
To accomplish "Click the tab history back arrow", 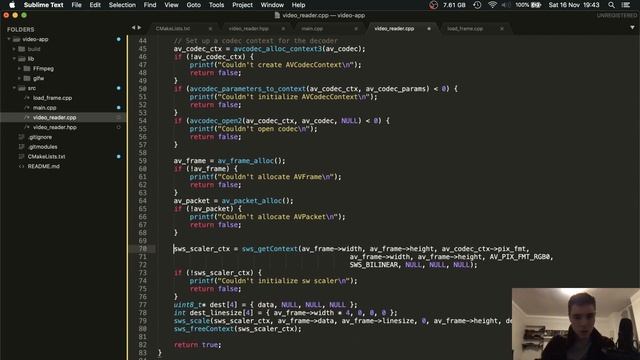I will coord(133,28).
